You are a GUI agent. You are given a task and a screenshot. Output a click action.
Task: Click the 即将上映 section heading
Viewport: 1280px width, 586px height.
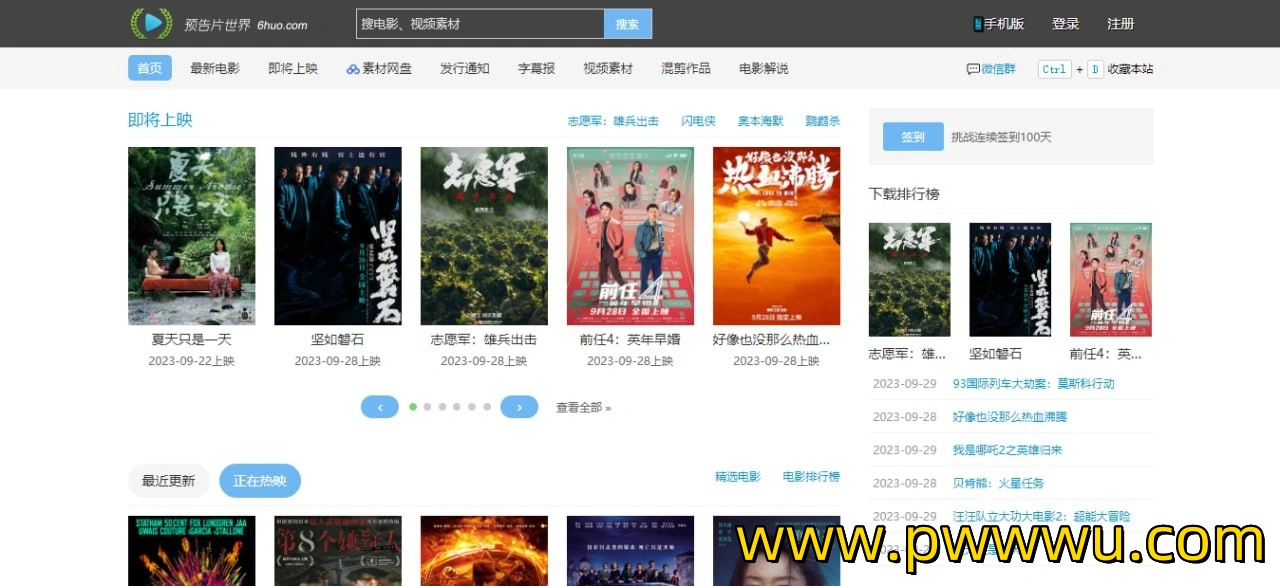[160, 120]
